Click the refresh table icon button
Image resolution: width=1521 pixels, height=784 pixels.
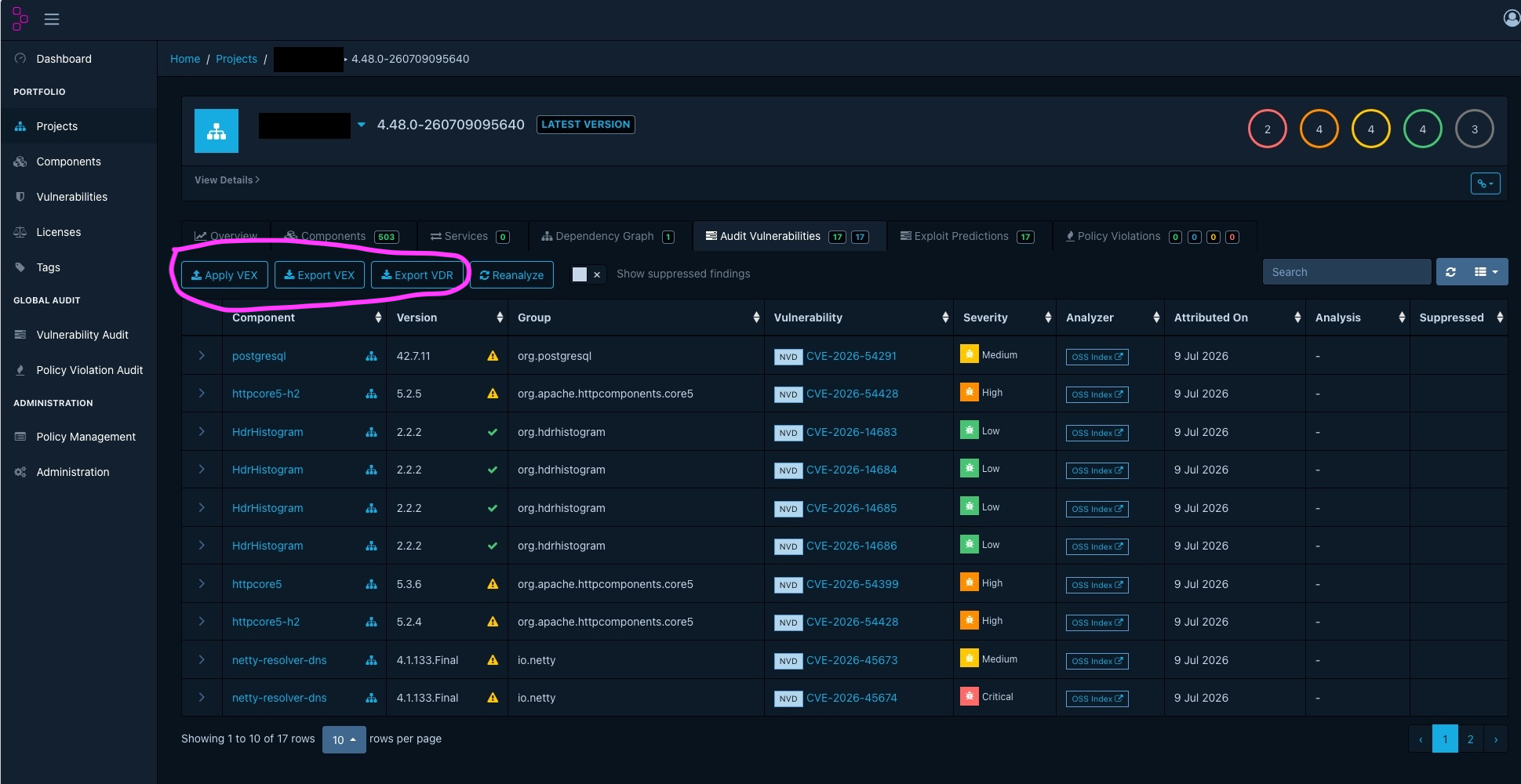[1450, 272]
